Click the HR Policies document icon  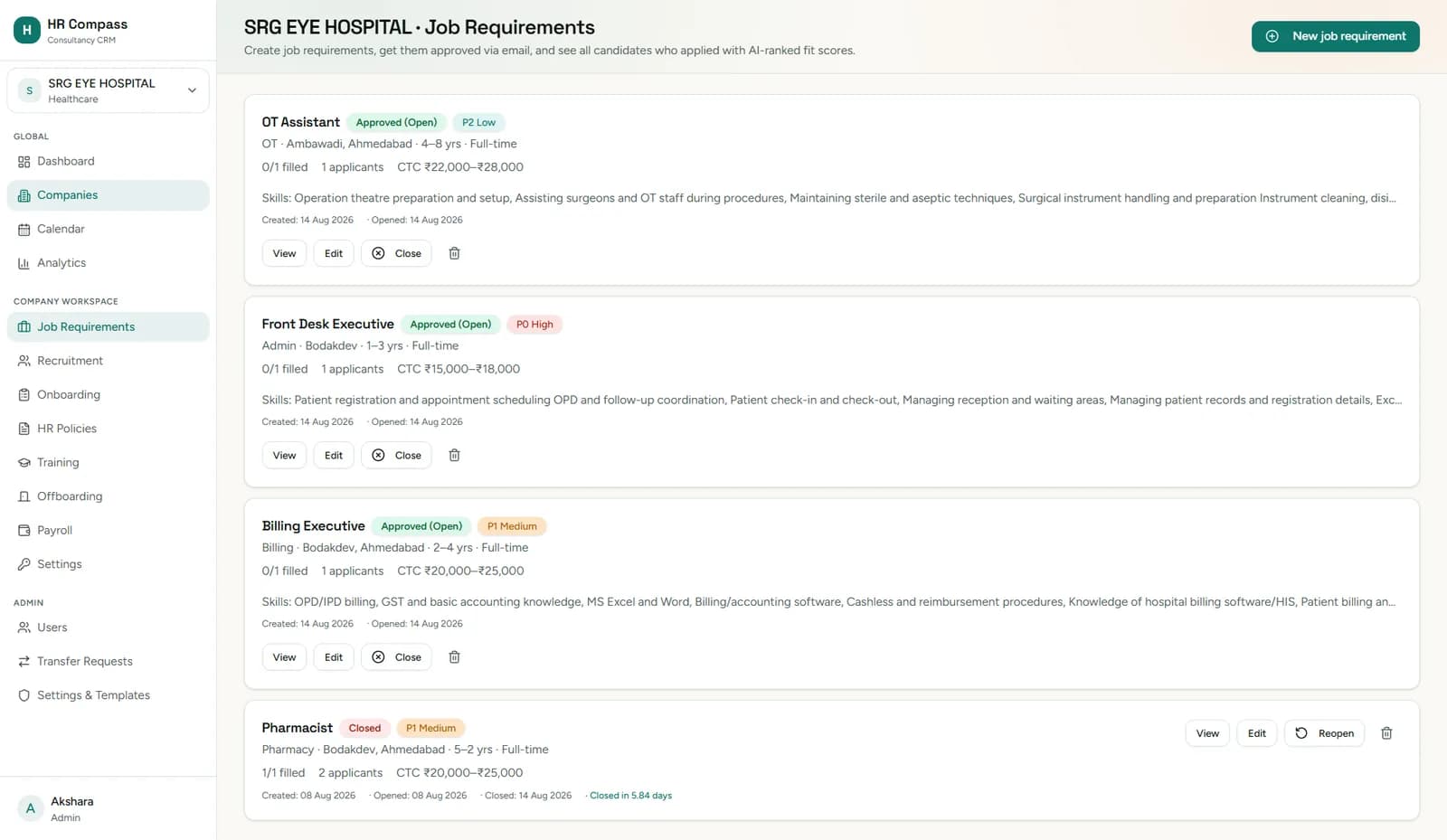[x=24, y=429]
